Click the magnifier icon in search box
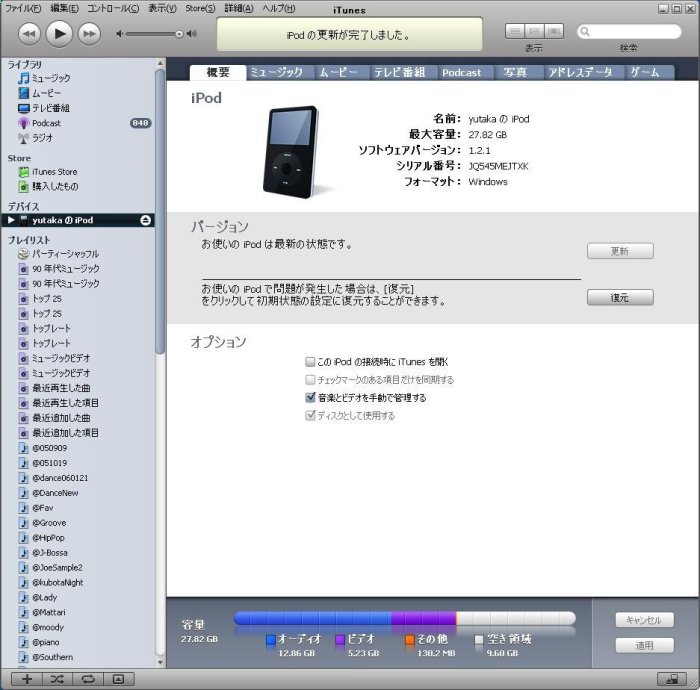 [585, 32]
